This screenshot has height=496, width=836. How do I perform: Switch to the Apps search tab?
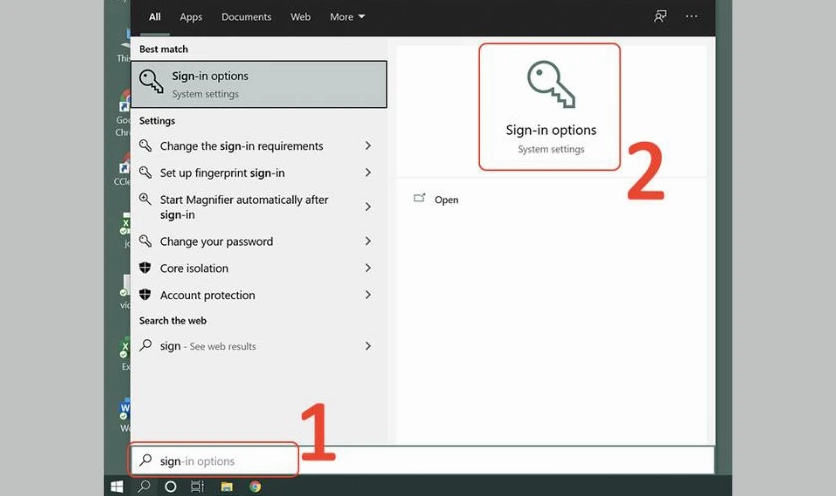point(190,17)
